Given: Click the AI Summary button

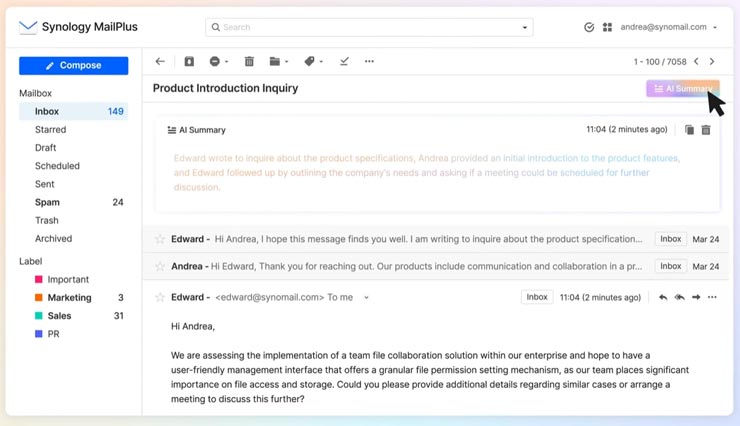Looking at the screenshot, I should pos(682,89).
